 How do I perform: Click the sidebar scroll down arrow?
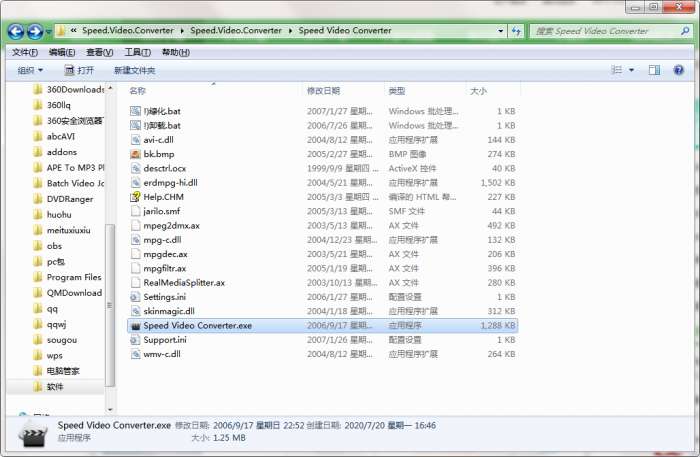pyautogui.click(x=110, y=409)
